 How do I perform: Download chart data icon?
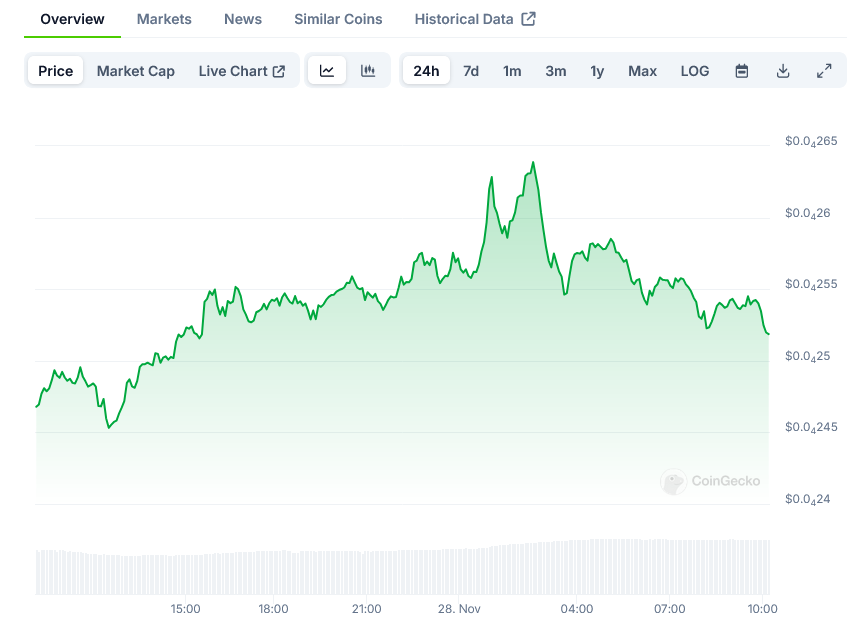(x=783, y=71)
